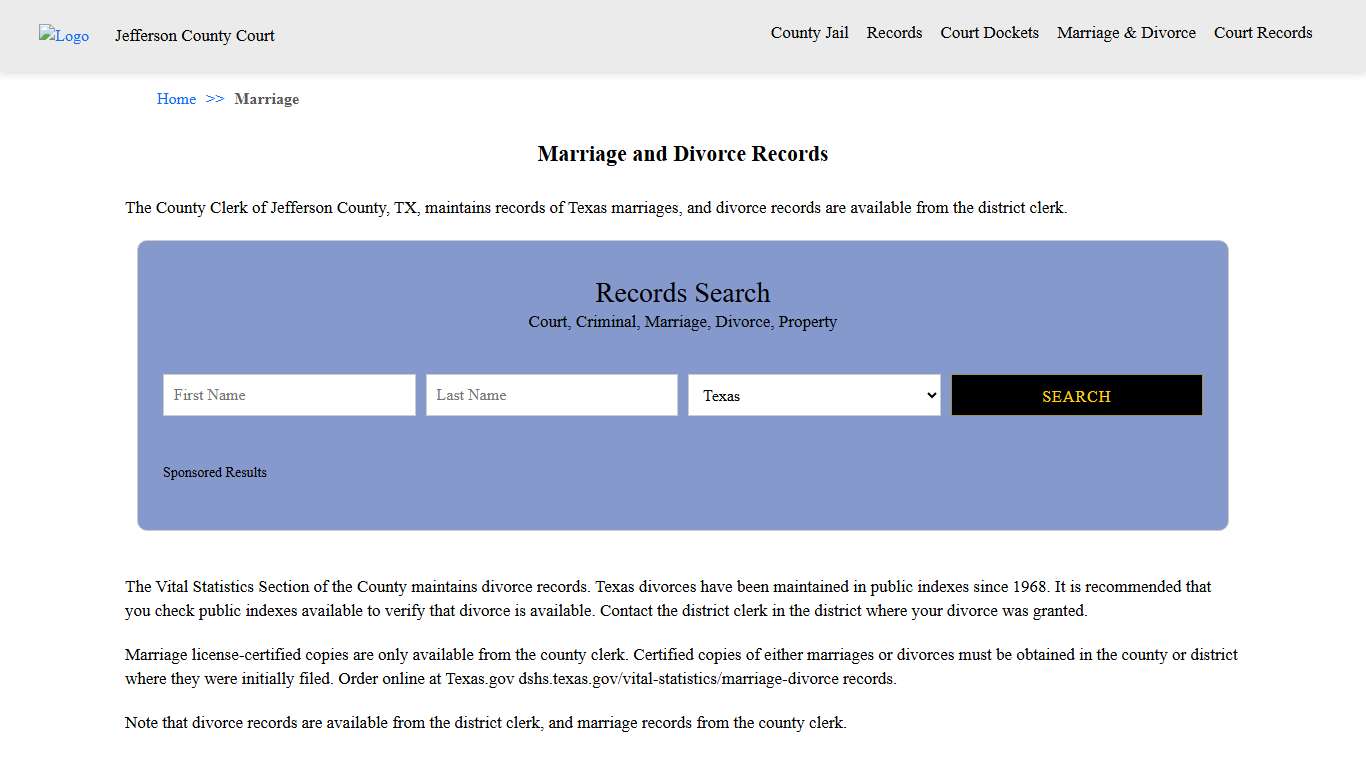The image size is (1366, 768).
Task: Click the Jefferson County Court header text
Action: pos(194,36)
